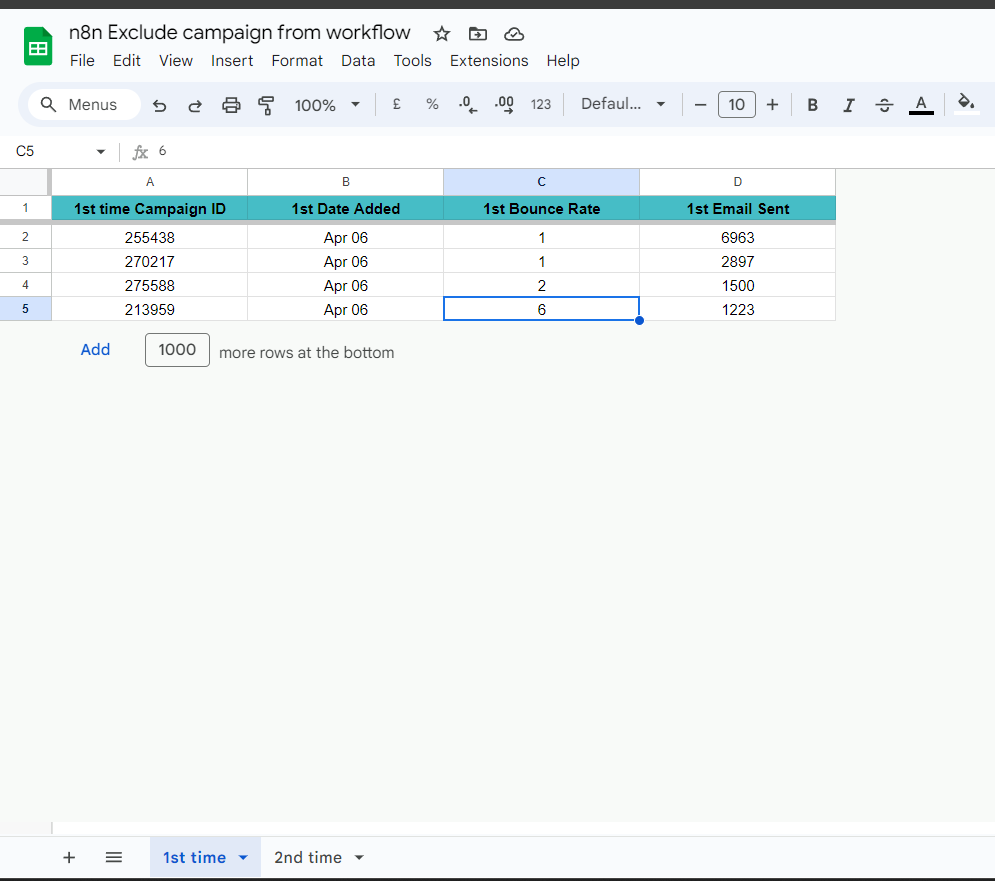
Task: Click the Print icon
Action: [230, 104]
